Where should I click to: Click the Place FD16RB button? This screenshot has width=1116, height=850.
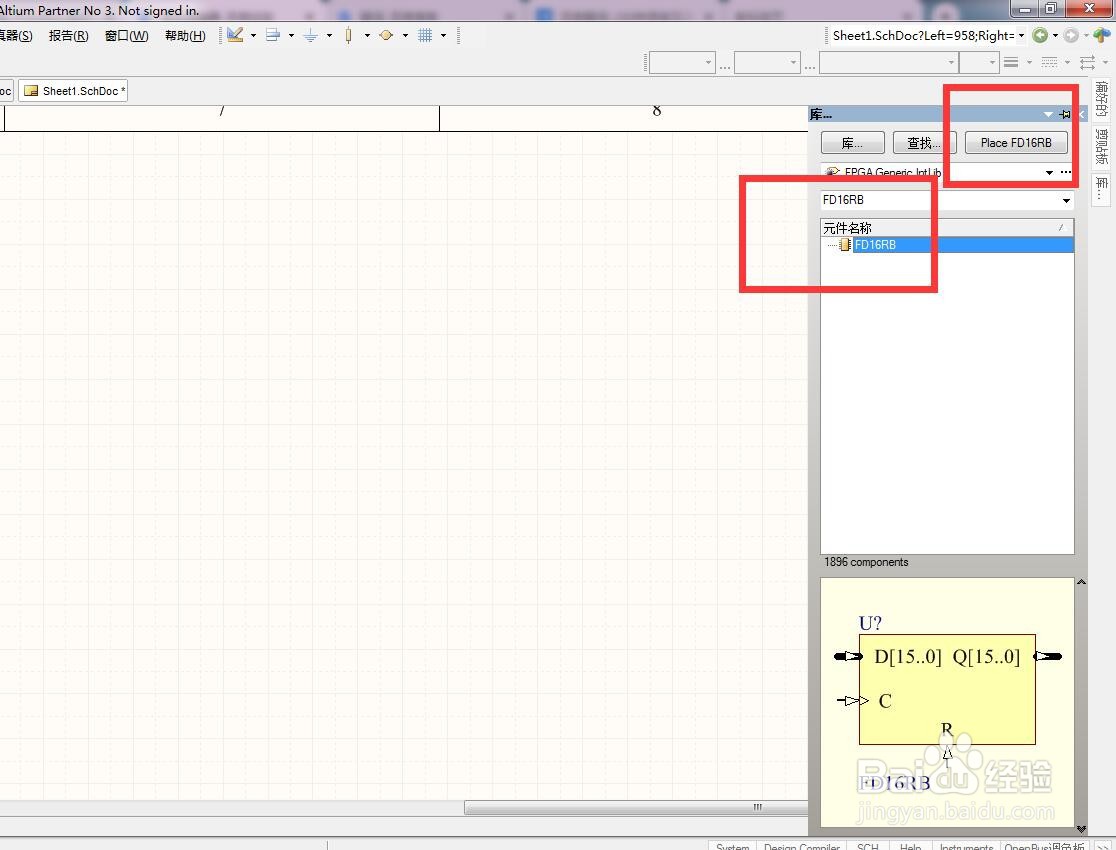(x=1016, y=142)
